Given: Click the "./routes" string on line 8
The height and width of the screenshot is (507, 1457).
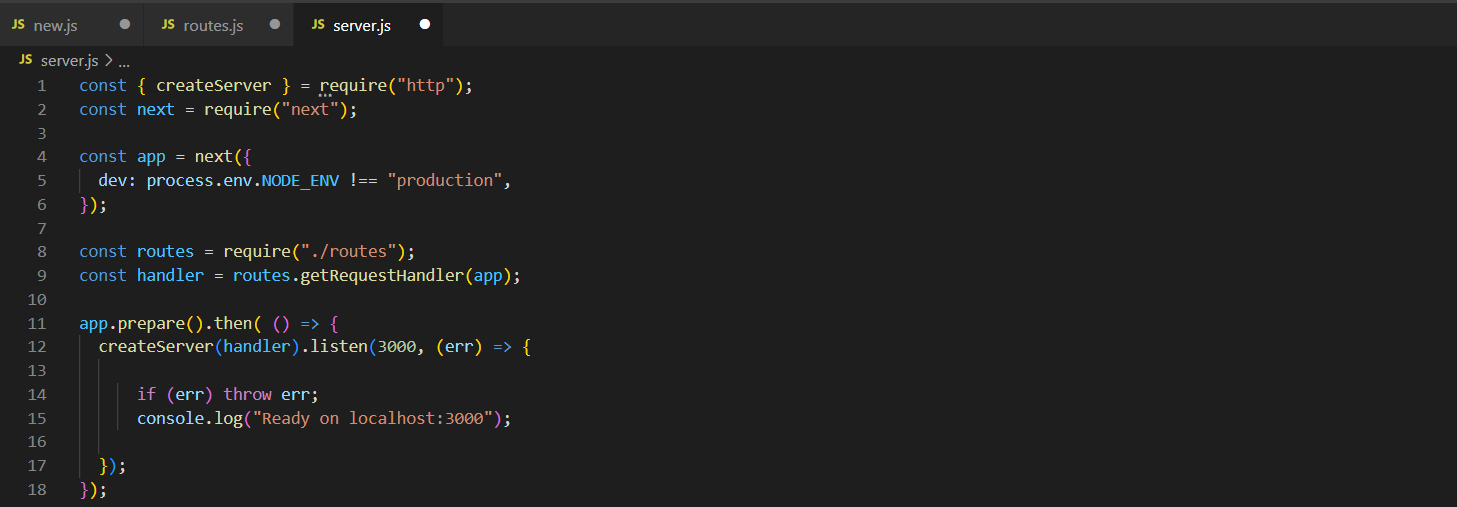Looking at the screenshot, I should [x=347, y=252].
